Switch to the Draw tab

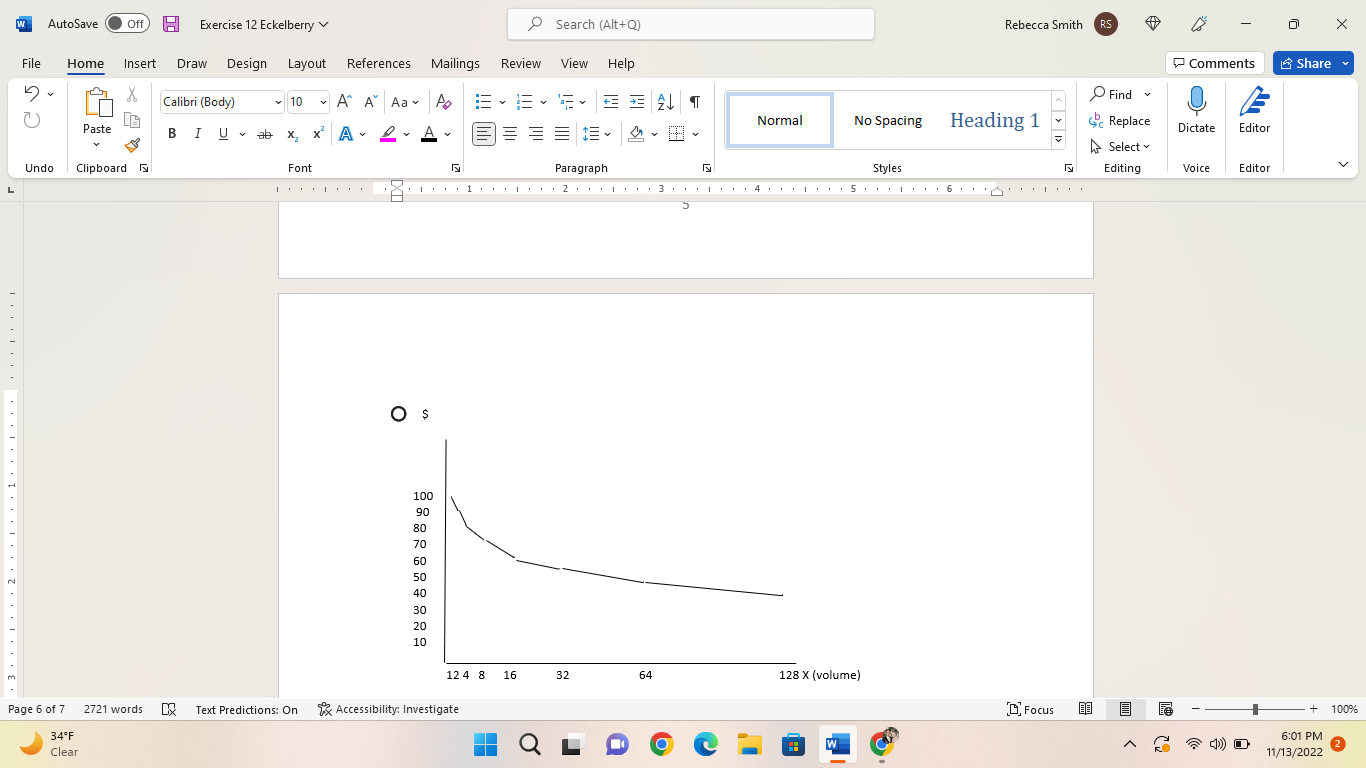(x=192, y=63)
